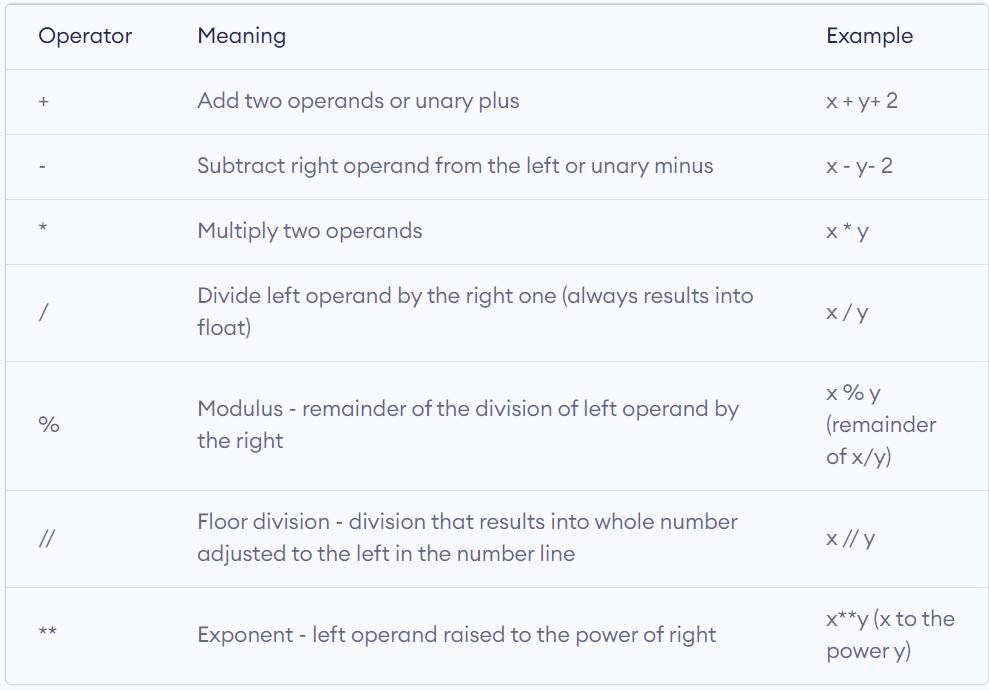Screen dimensions: 989x690
Task: Click the example 'x - y- 2'
Action: 859,166
